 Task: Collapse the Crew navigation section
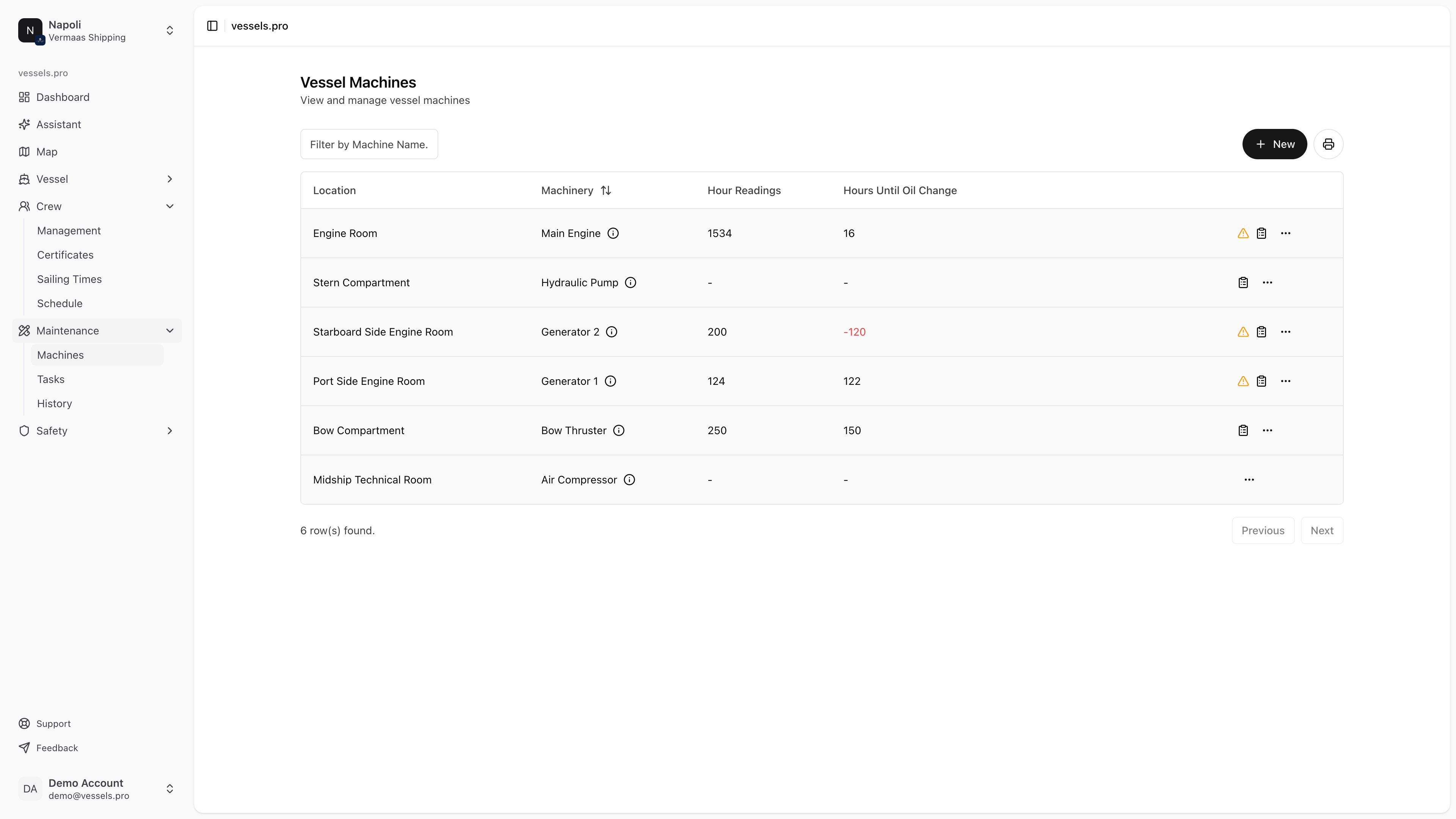(x=169, y=206)
